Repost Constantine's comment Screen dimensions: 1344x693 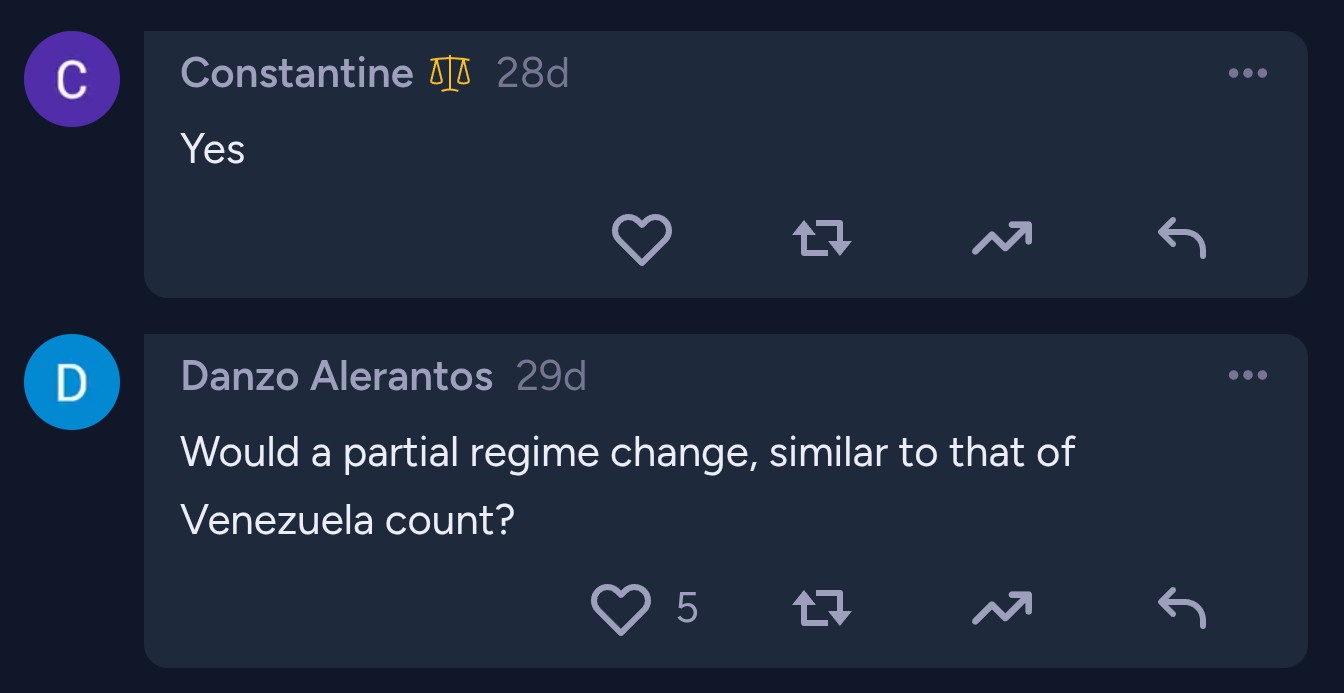[x=821, y=240]
